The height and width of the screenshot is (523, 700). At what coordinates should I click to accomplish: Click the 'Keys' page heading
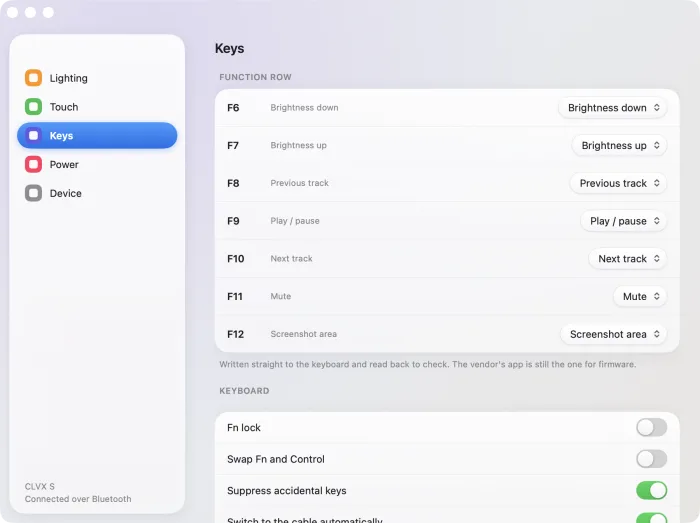[x=229, y=48]
